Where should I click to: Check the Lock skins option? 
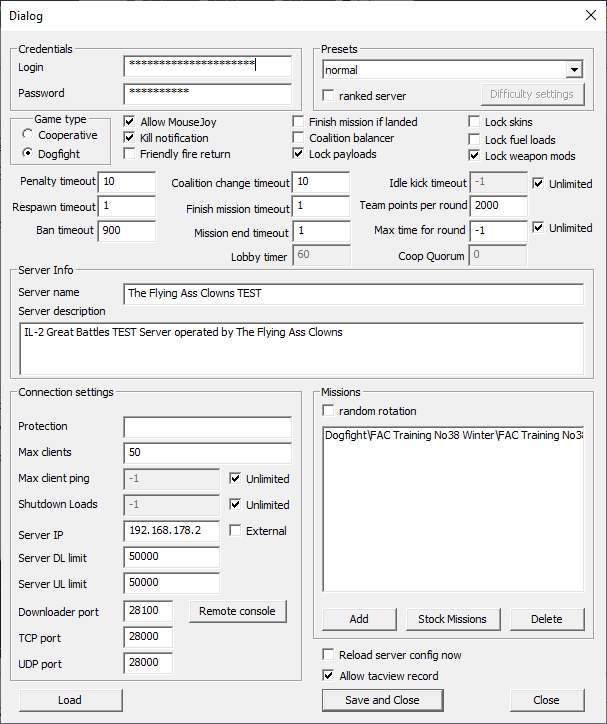(475, 122)
